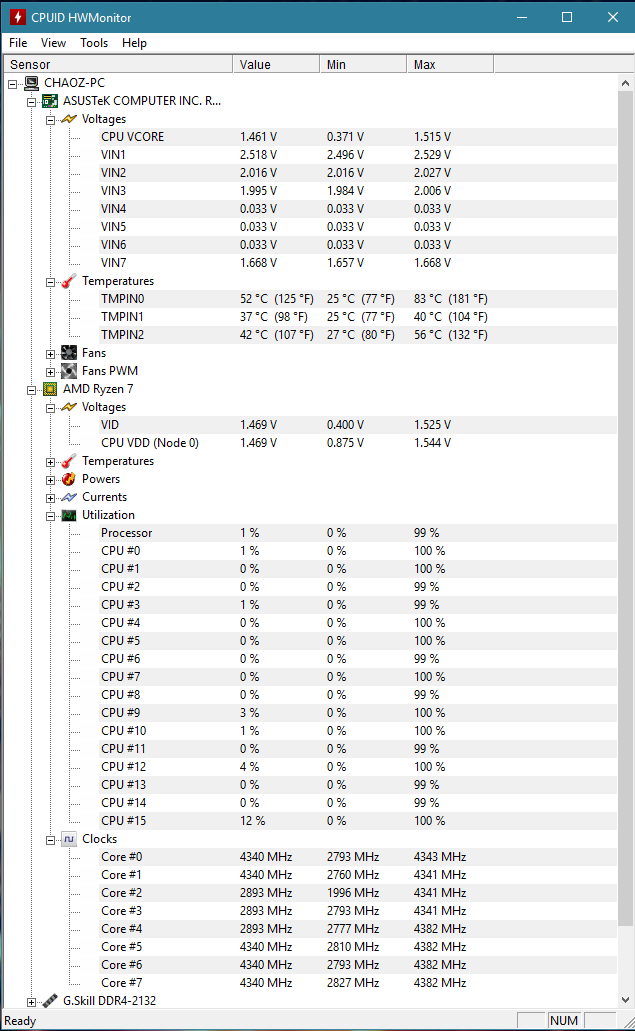Viewport: 635px width, 1031px height.
Task: Select the CPU VCORE voltage row
Action: tap(133, 137)
